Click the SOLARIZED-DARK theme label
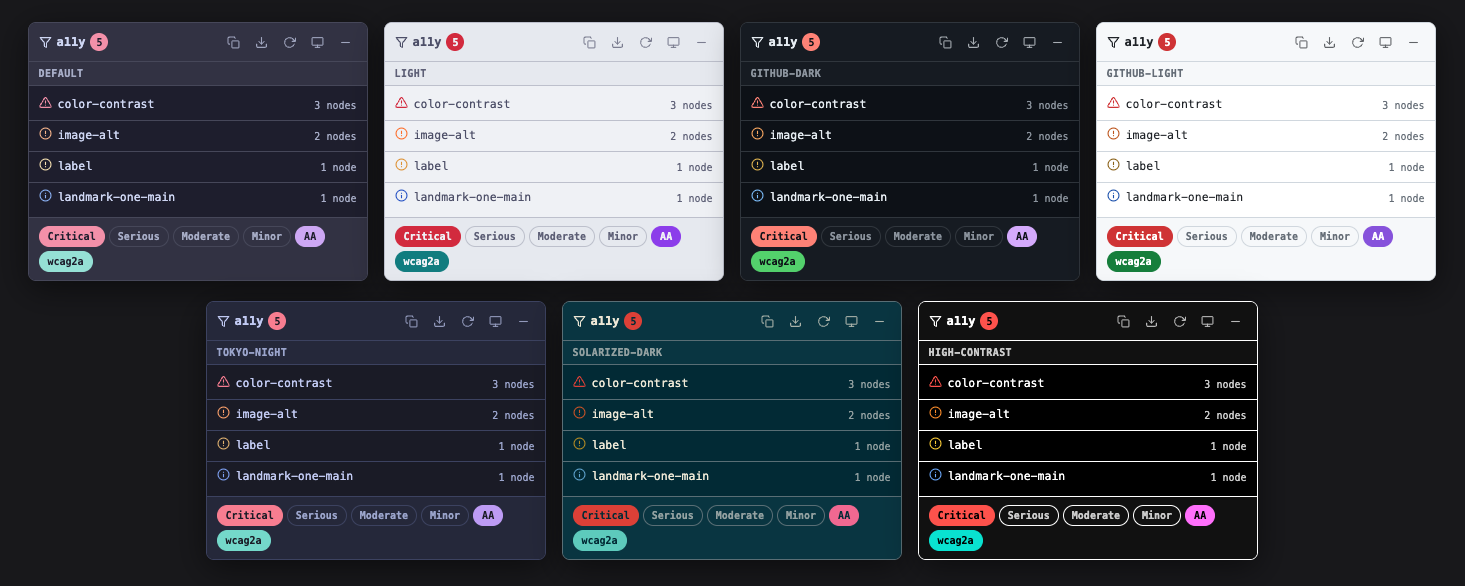Viewport: 1465px width, 586px height. pos(617,352)
